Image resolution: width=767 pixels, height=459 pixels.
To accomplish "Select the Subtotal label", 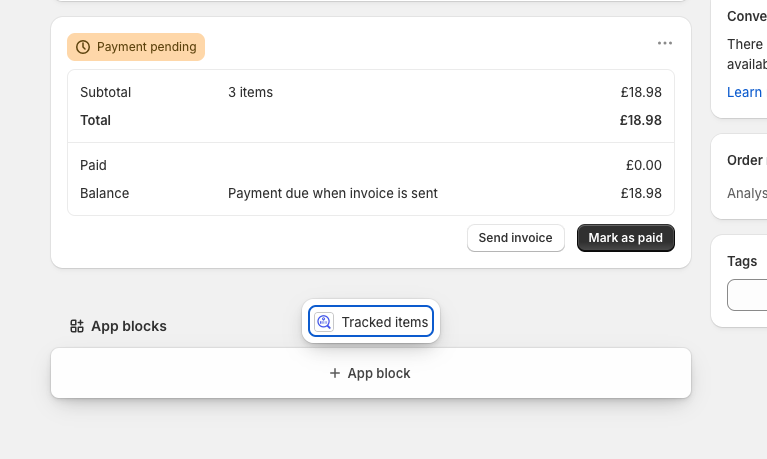I will pos(105,92).
